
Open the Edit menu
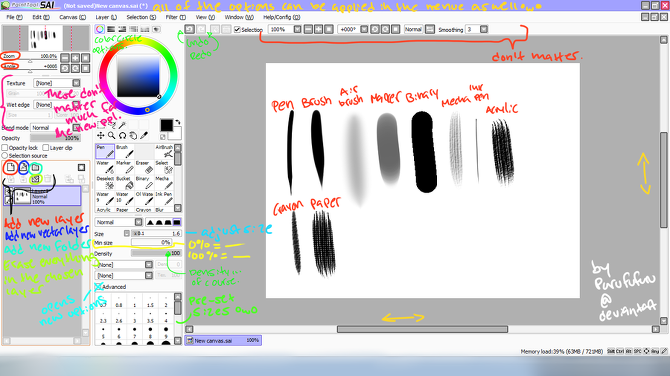click(41, 17)
